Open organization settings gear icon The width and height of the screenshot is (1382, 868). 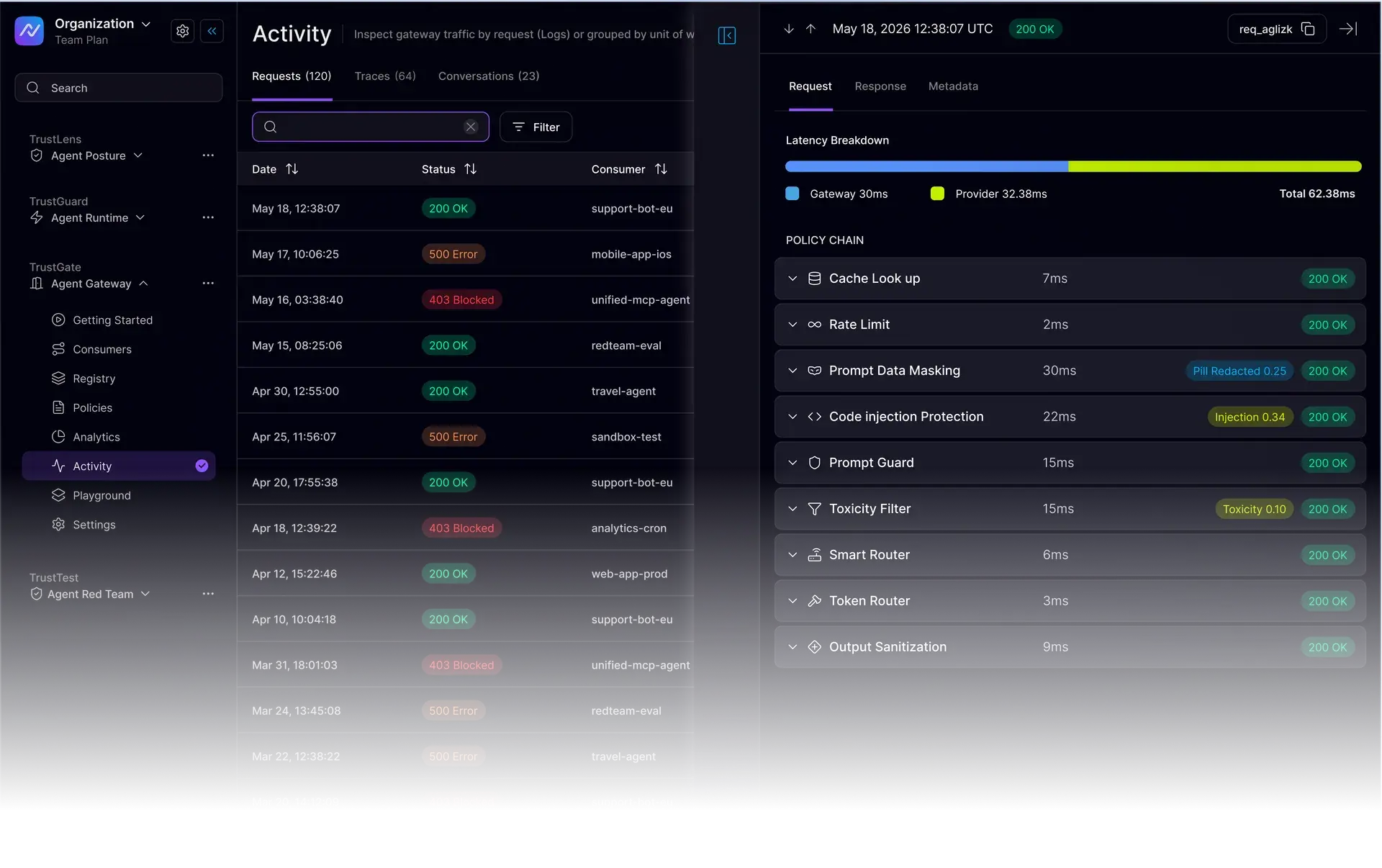coord(182,31)
